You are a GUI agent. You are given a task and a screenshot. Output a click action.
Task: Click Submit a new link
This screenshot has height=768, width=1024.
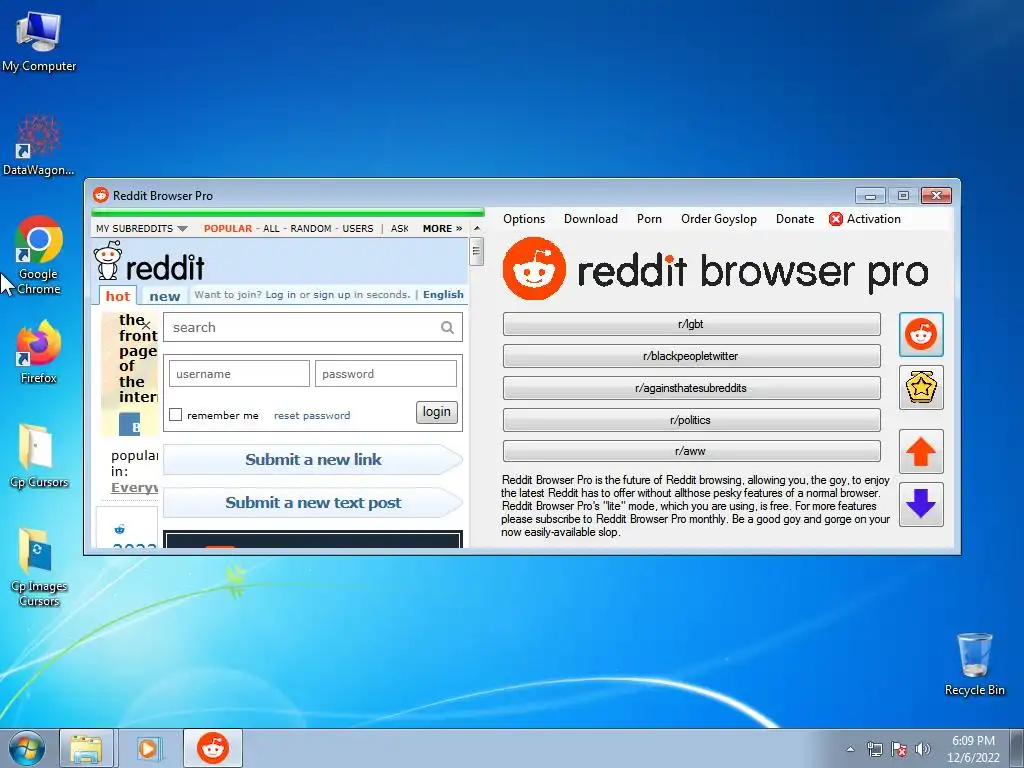(313, 459)
